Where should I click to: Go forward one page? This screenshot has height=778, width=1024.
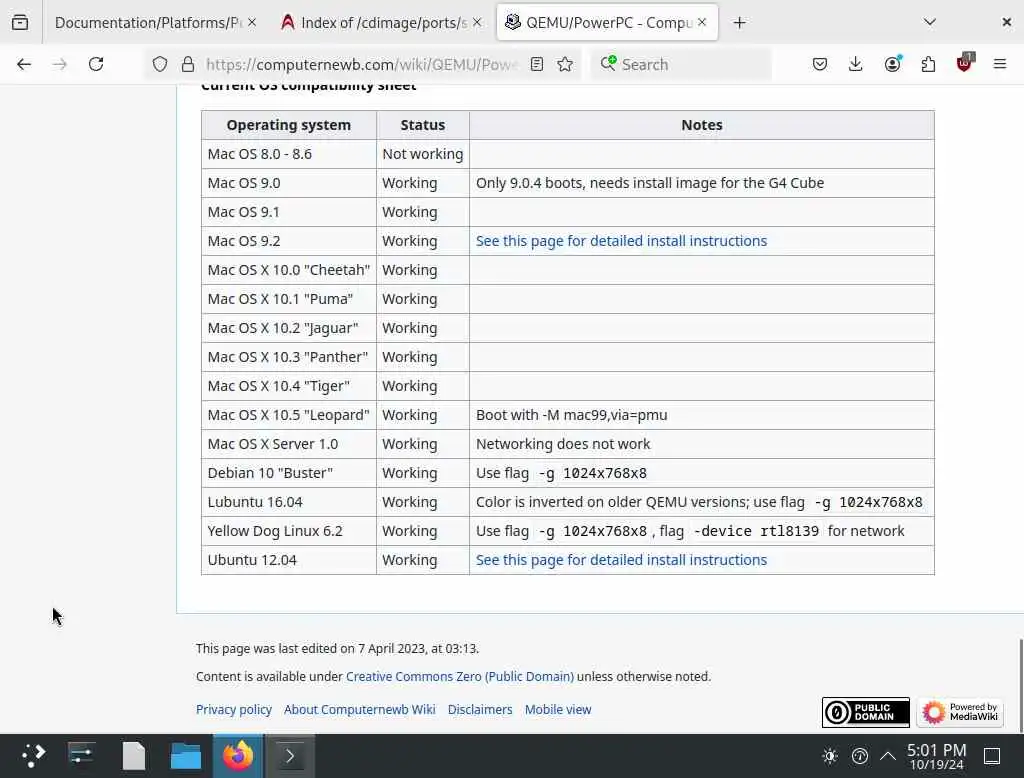[60, 64]
